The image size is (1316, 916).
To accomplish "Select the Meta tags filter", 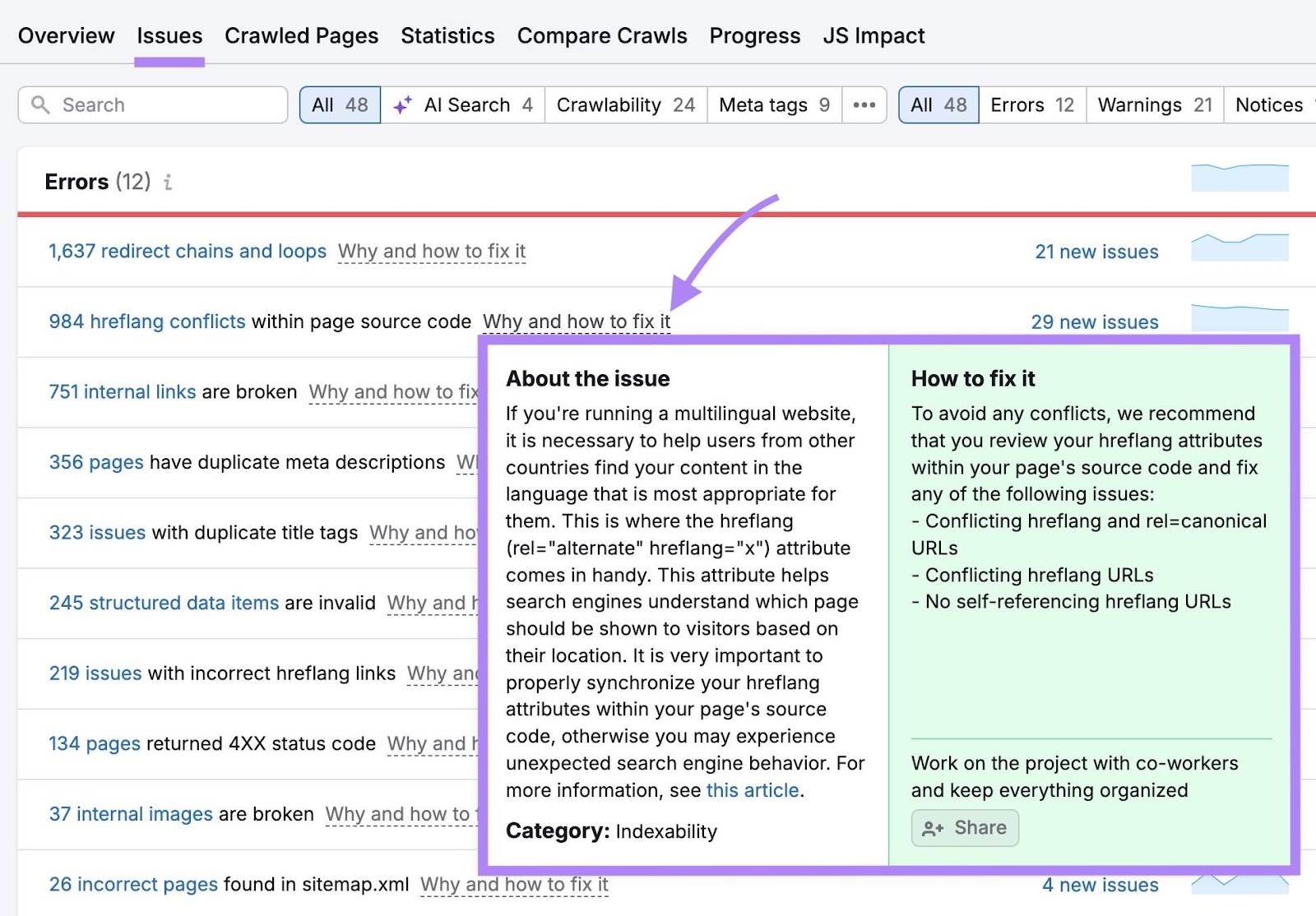I will (x=772, y=104).
